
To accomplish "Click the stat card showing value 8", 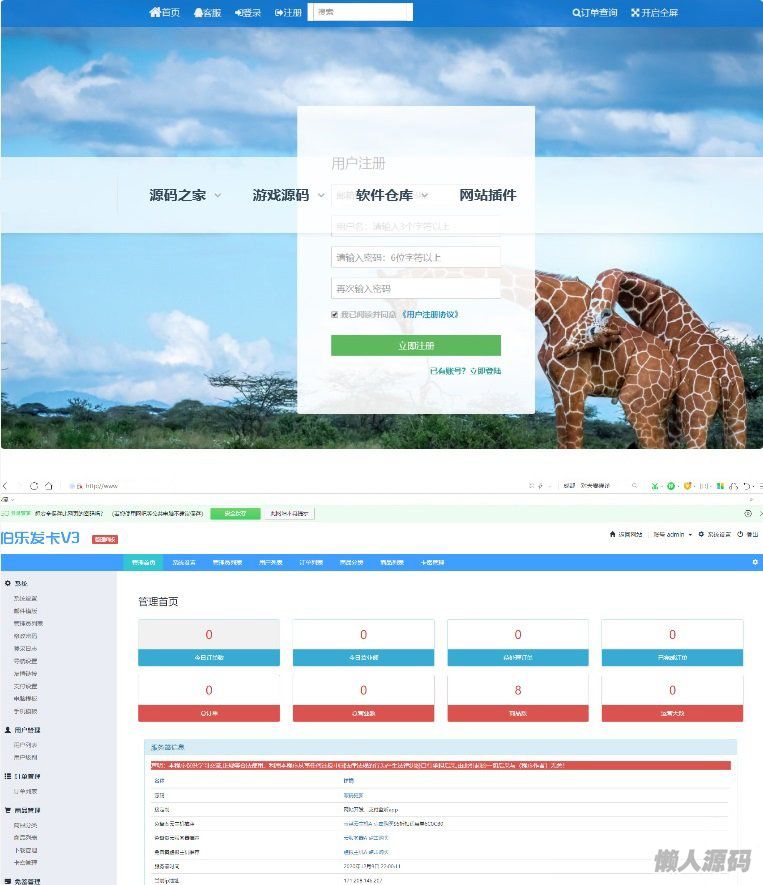I will tap(518, 699).
